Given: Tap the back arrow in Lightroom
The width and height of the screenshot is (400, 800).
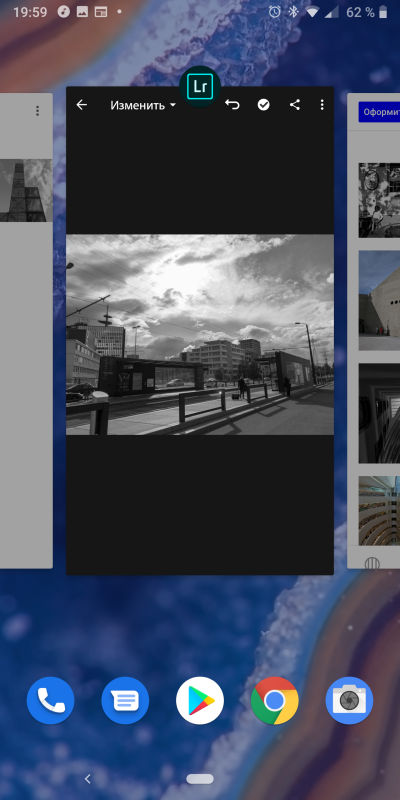Looking at the screenshot, I should [82, 105].
